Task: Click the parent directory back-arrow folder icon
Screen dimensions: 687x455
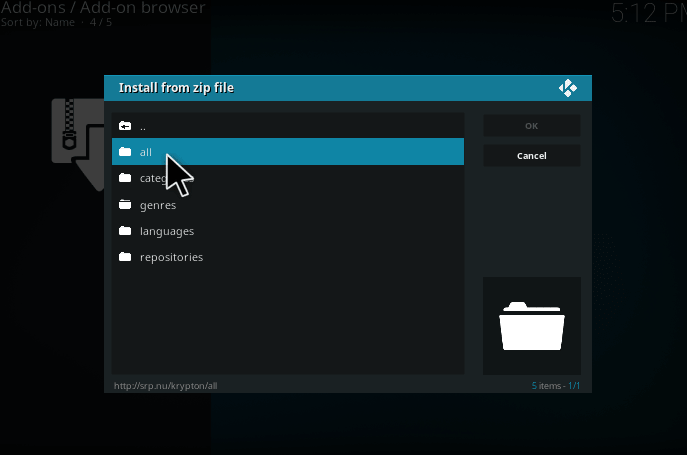Action: coord(125,126)
